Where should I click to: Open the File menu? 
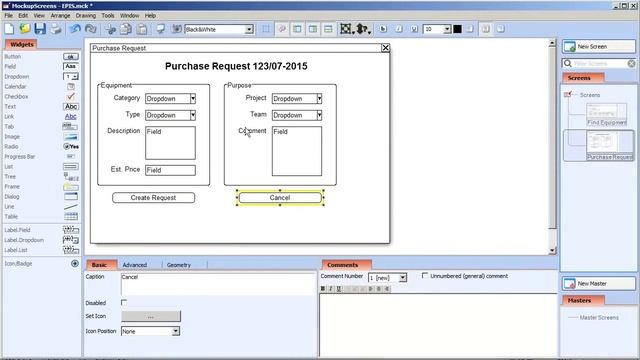tap(9, 16)
